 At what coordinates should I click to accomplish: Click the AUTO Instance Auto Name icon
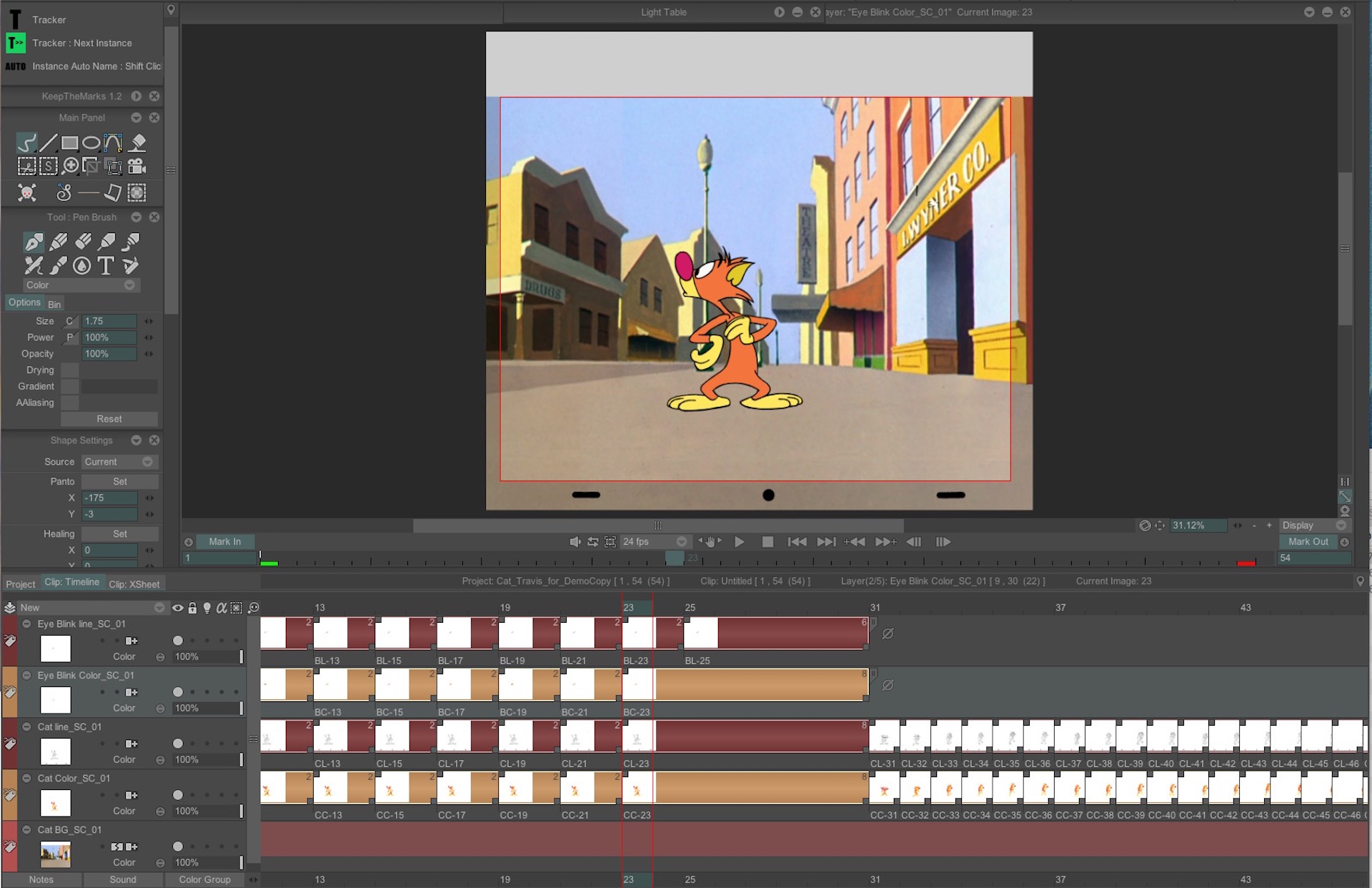(15, 66)
